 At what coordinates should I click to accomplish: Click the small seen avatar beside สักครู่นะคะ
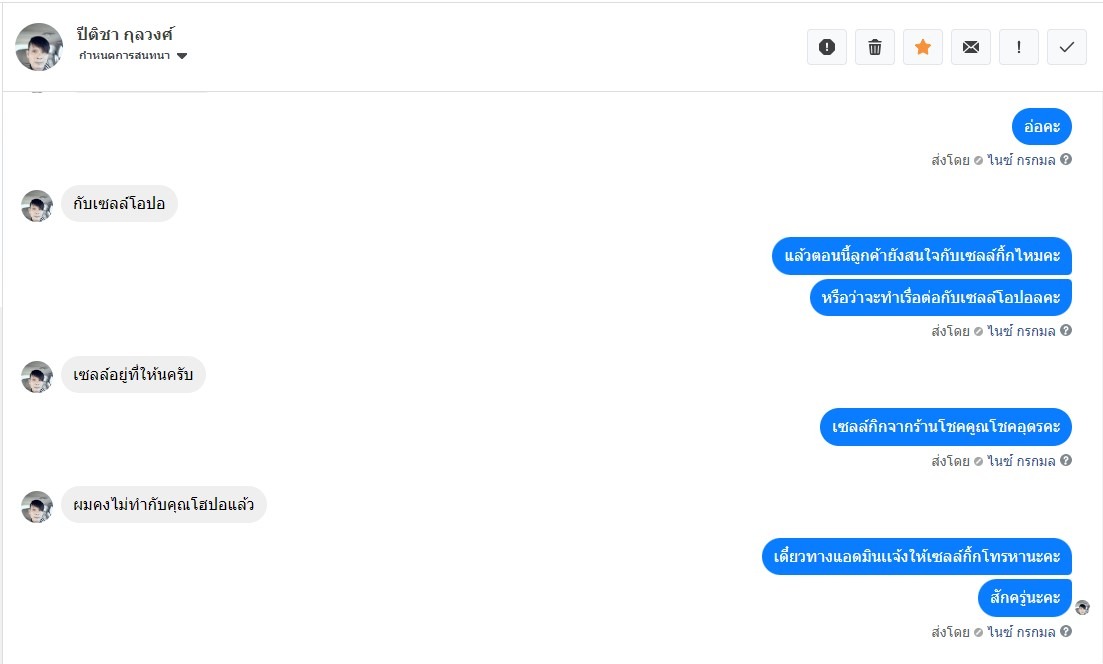[1082, 607]
